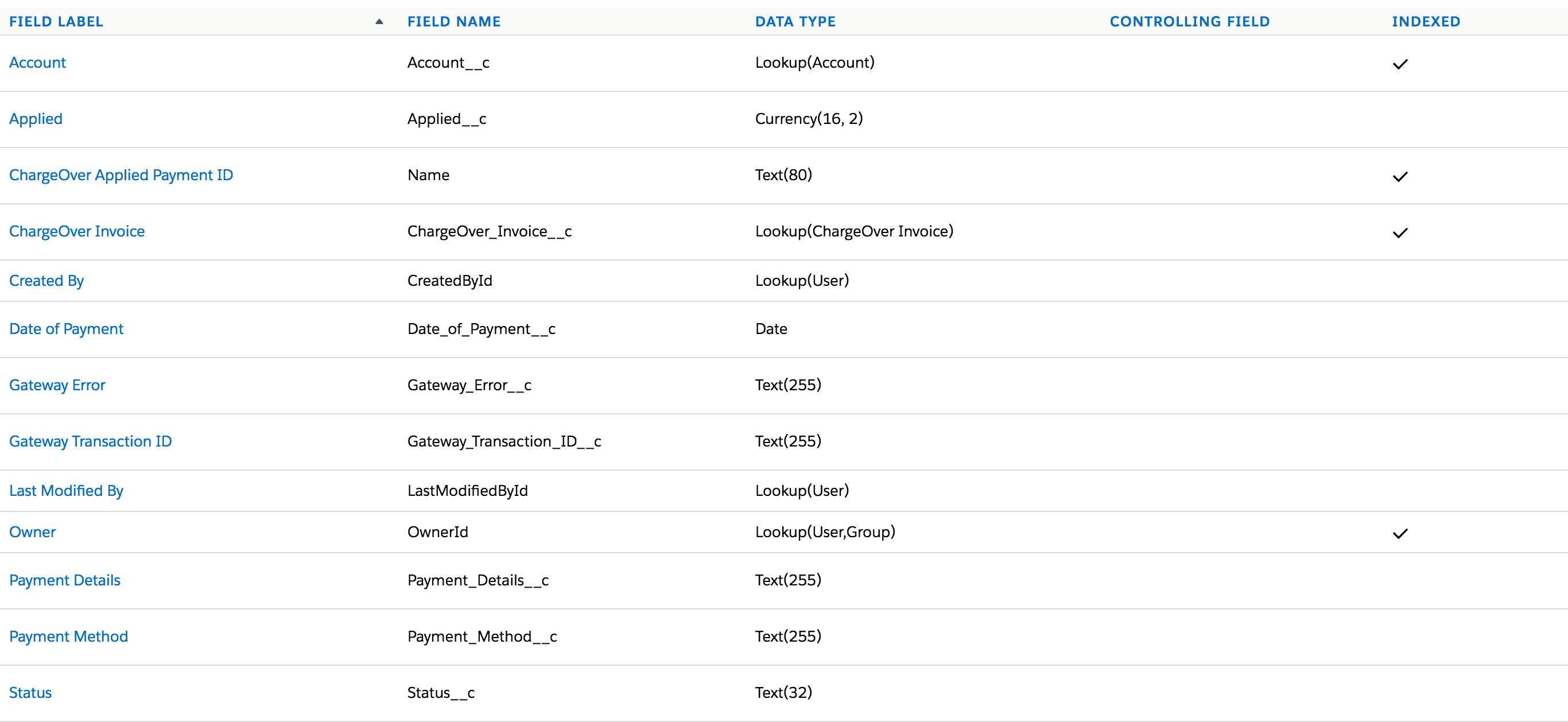Screen dimensions: 1568x722
Task: Open the Payment Method field link
Action: point(69,637)
